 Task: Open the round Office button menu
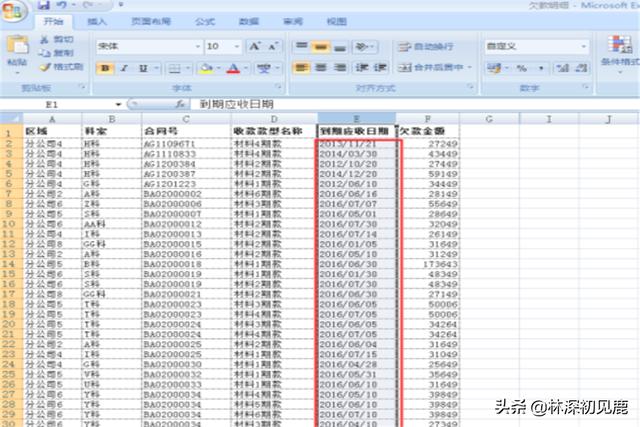click(13, 10)
